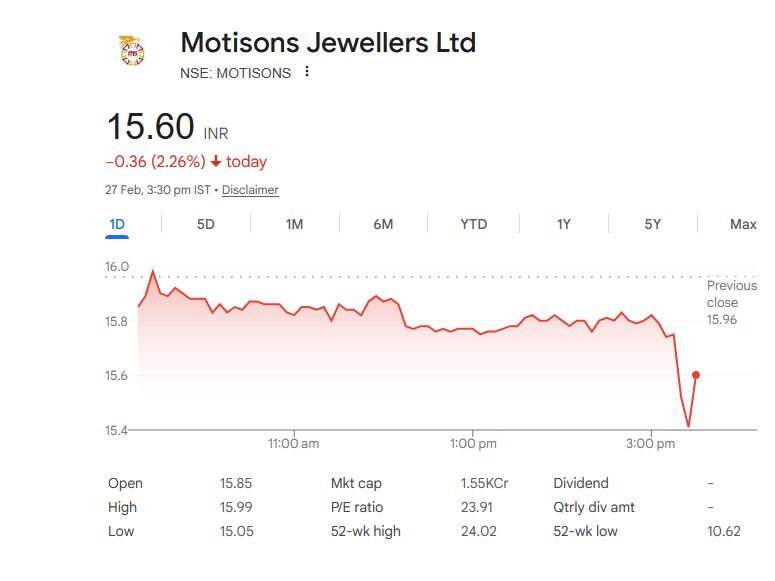Viewport: 775px width, 581px height.
Task: Open the three-dot more options menu
Action: tap(307, 72)
